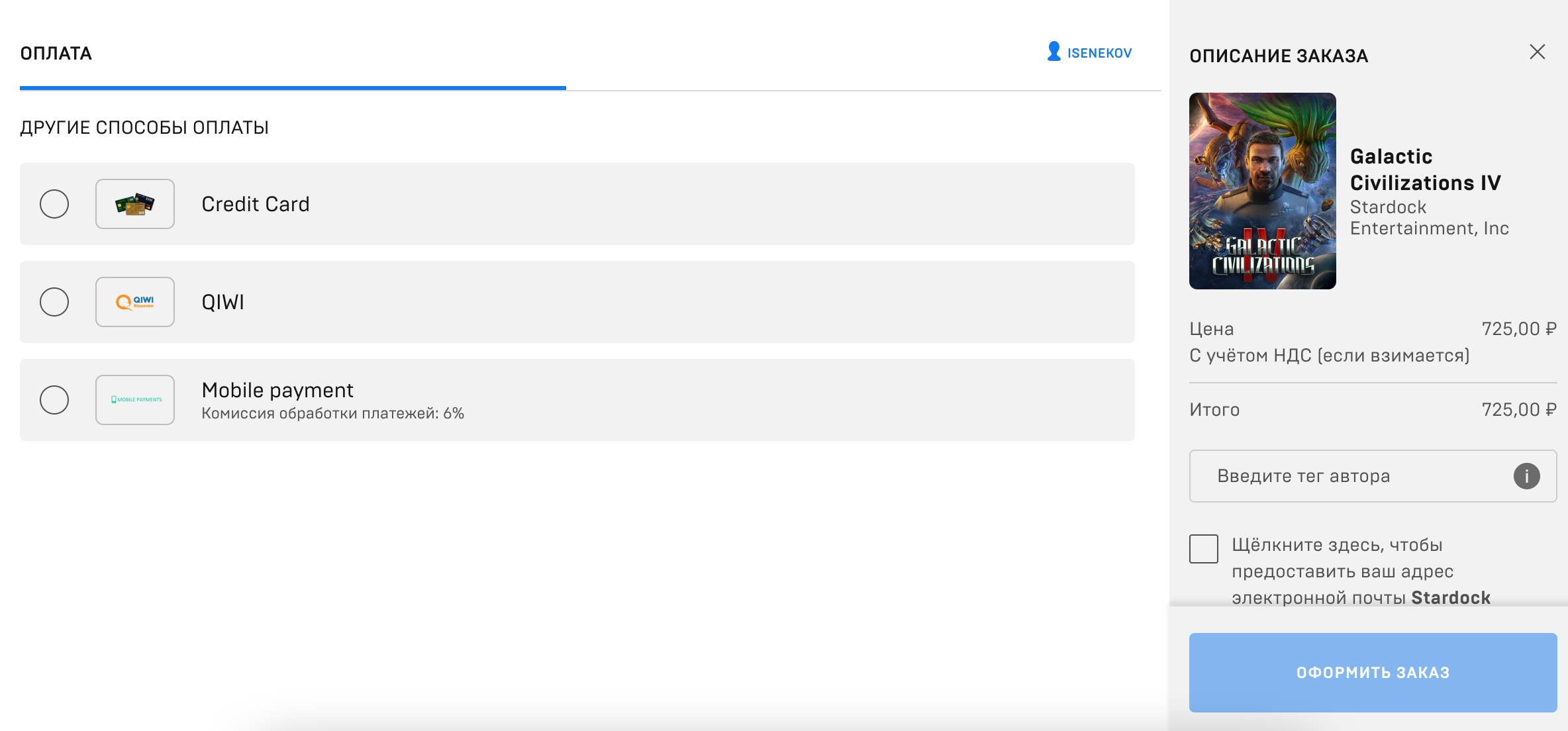Close the order description panel

1537,52
